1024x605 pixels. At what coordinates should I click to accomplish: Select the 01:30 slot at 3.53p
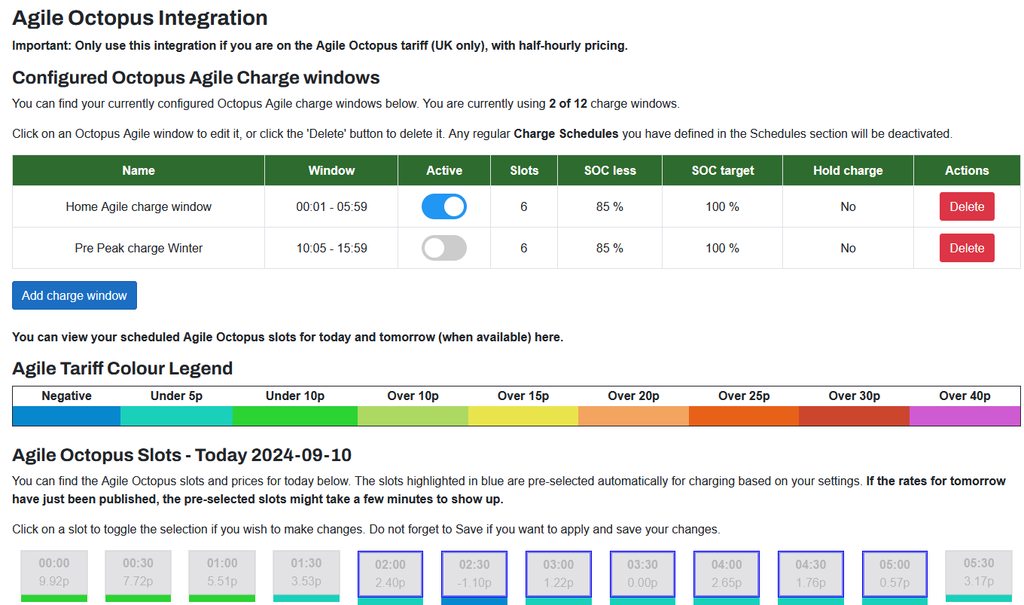[x=306, y=573]
